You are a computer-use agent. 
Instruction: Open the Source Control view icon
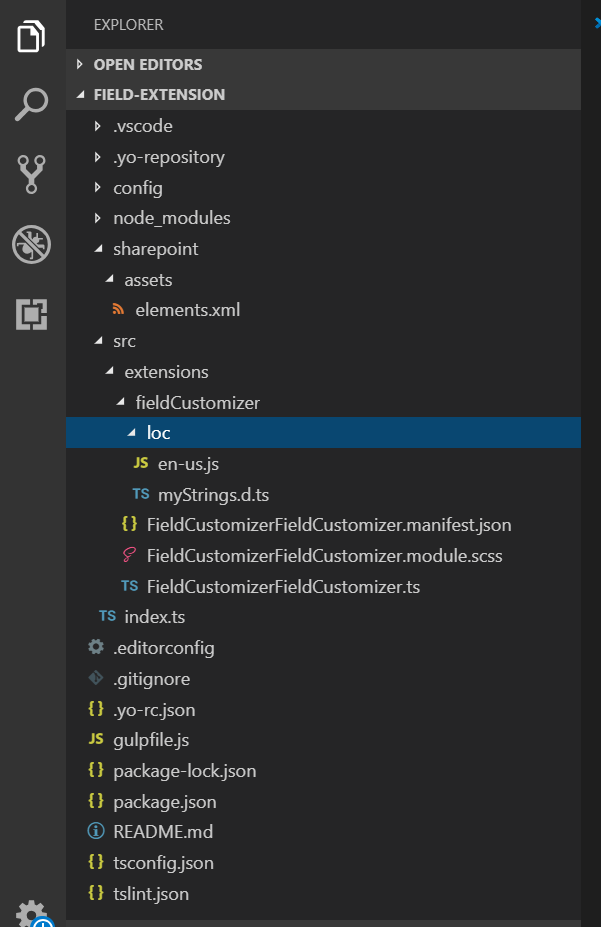[31, 174]
